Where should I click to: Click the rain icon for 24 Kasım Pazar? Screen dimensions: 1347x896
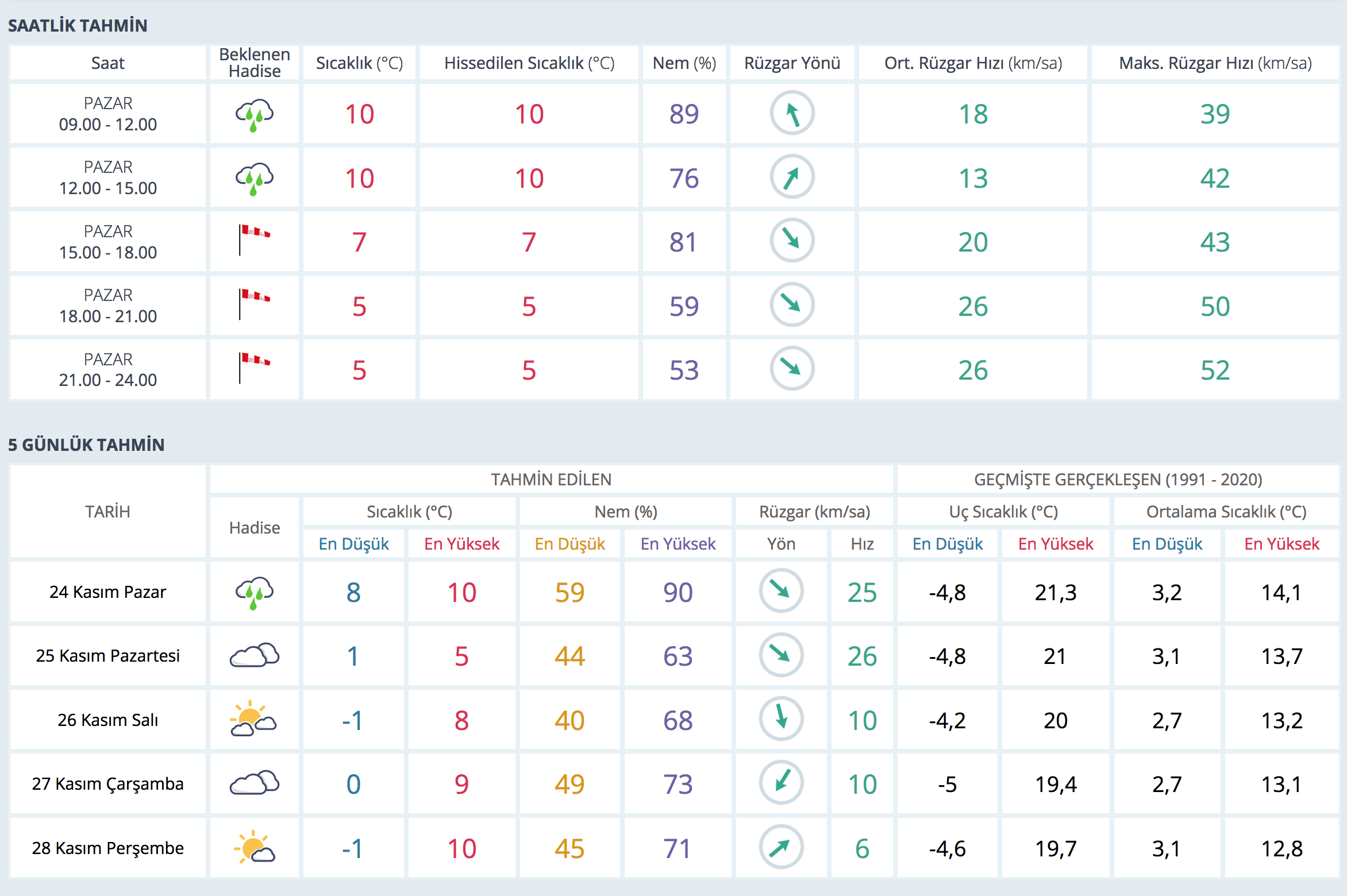(x=255, y=592)
